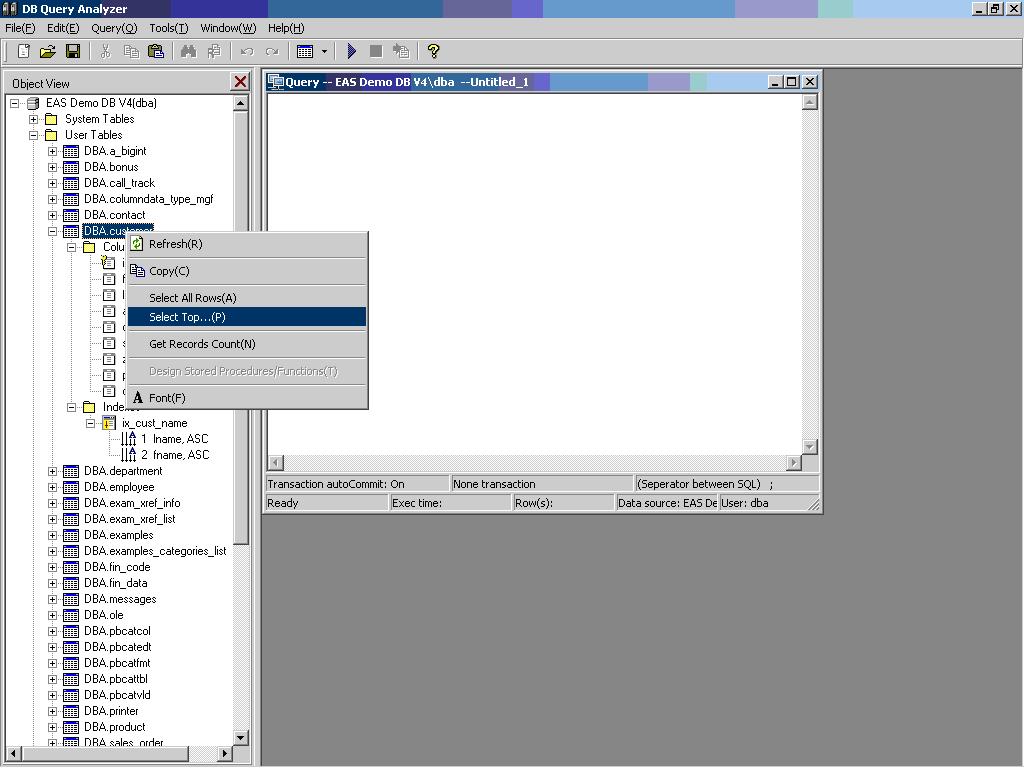Image resolution: width=1024 pixels, height=768 pixels.
Task: Expand the DBA.a_bigint table node
Action: [x=52, y=152]
